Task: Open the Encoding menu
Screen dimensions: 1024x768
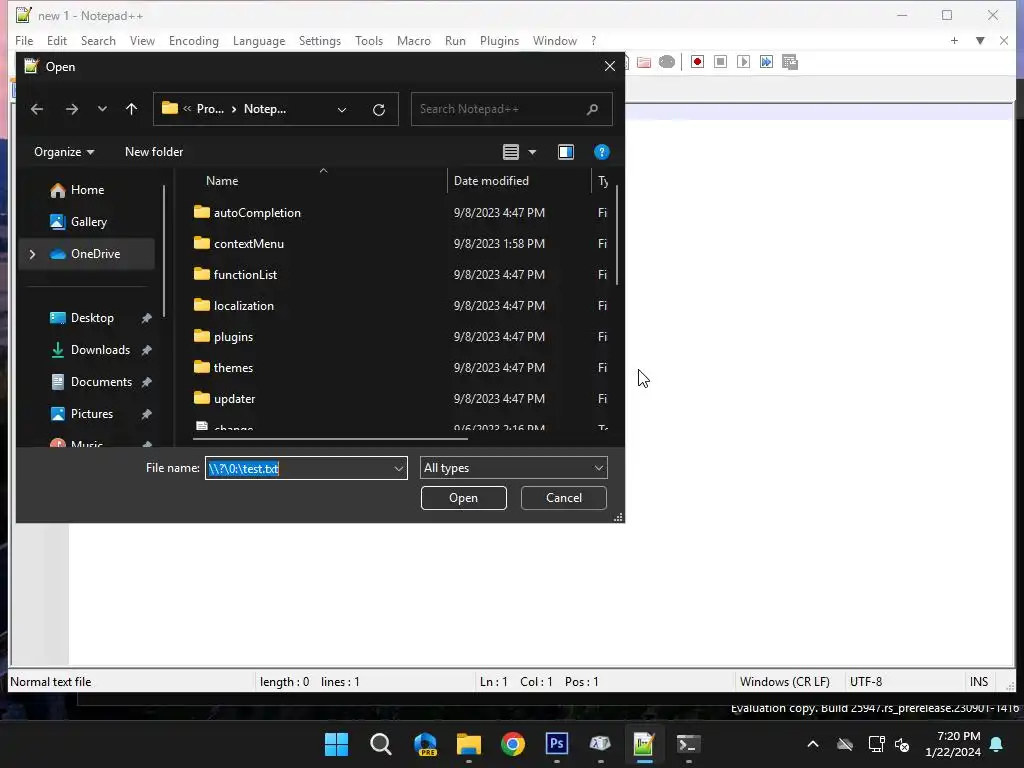Action: [193, 40]
